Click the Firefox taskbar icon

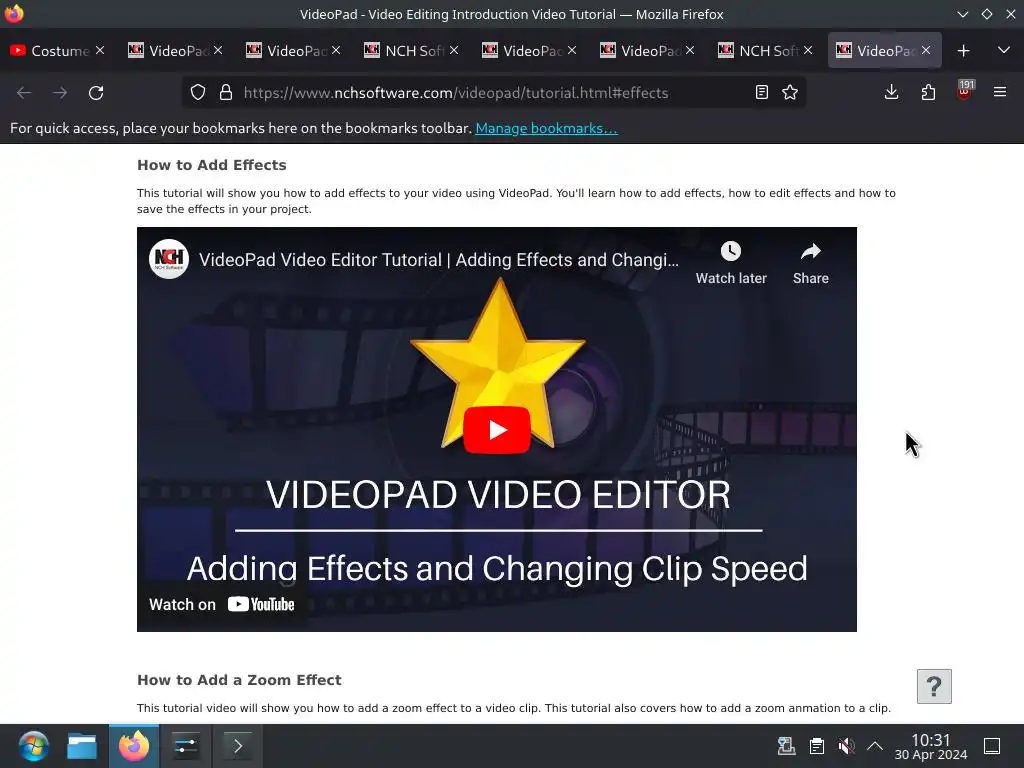click(x=134, y=746)
